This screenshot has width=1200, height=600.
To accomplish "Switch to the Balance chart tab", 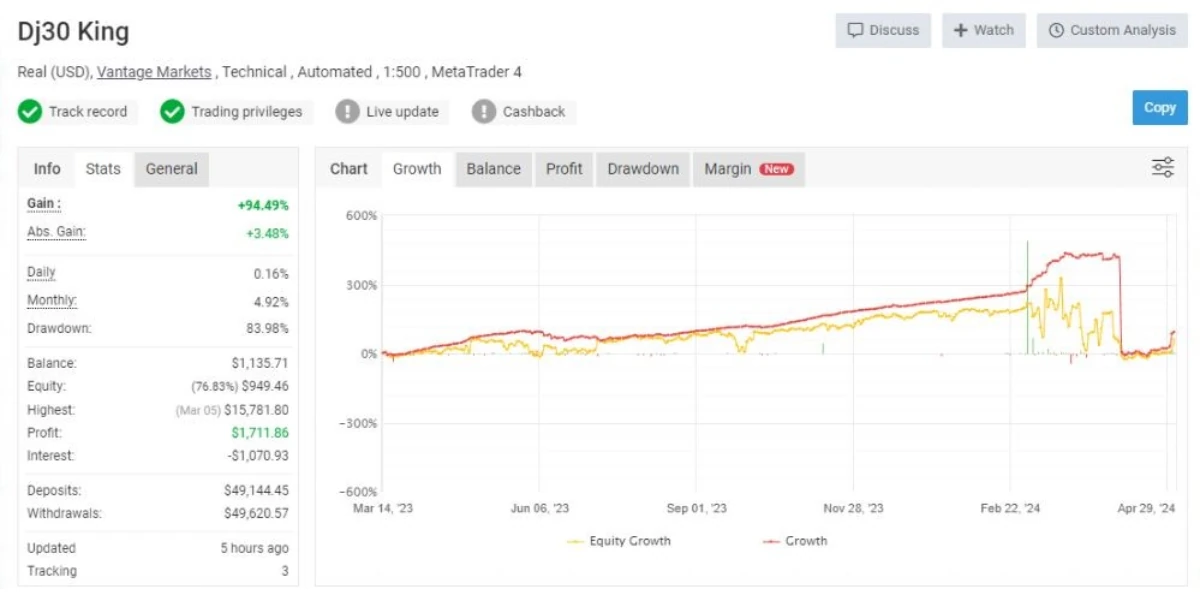I will 493,169.
